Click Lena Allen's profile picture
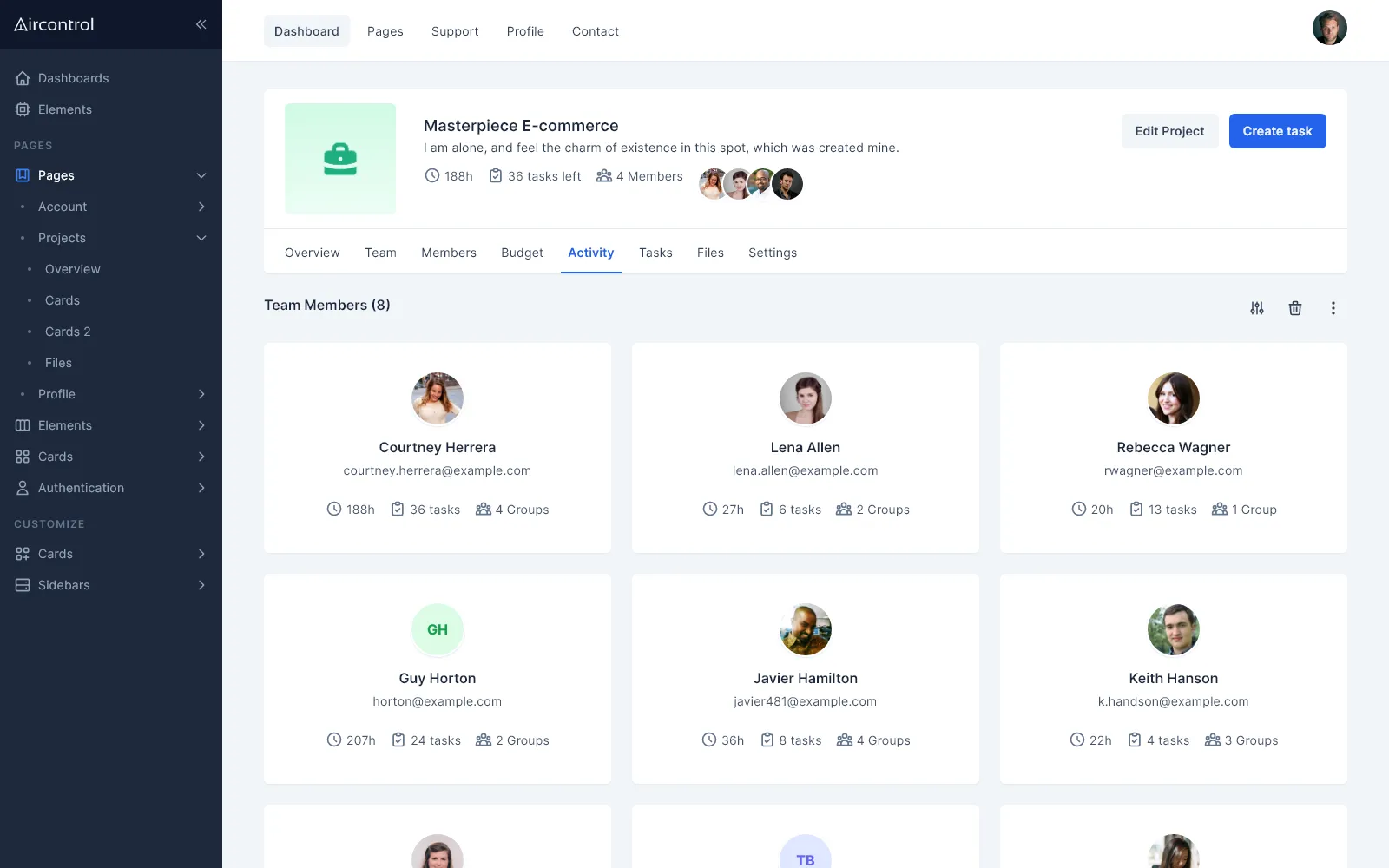Viewport: 1389px width, 868px height. (806, 398)
